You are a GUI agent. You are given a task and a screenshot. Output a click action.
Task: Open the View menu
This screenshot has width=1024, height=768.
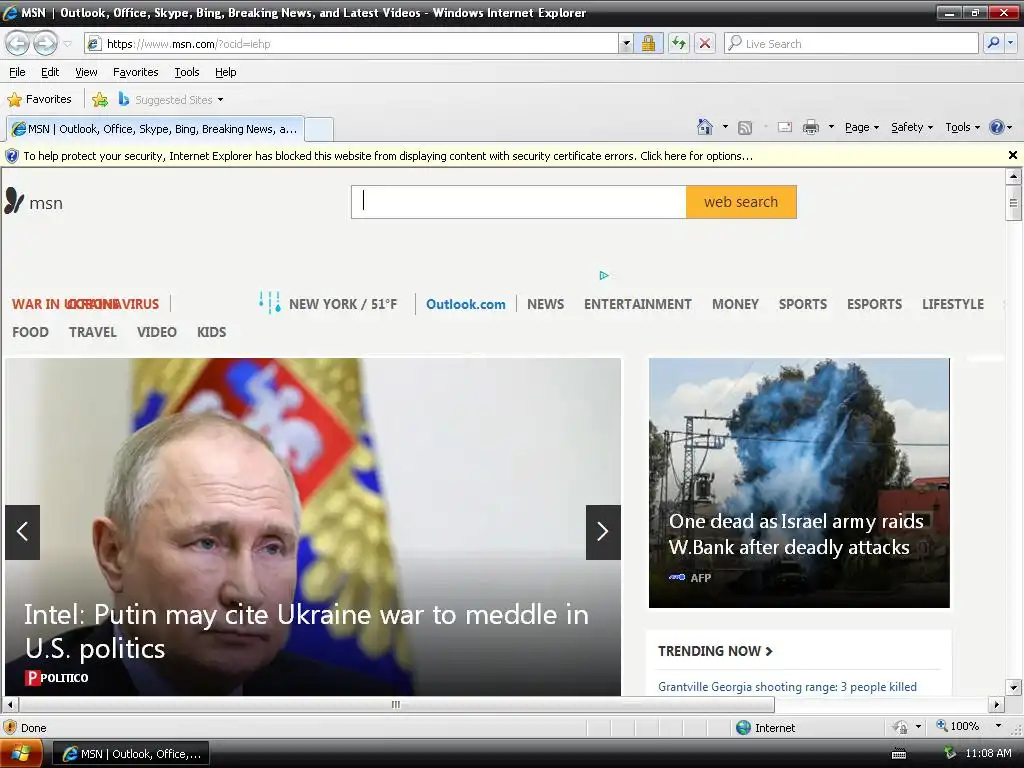tap(86, 72)
